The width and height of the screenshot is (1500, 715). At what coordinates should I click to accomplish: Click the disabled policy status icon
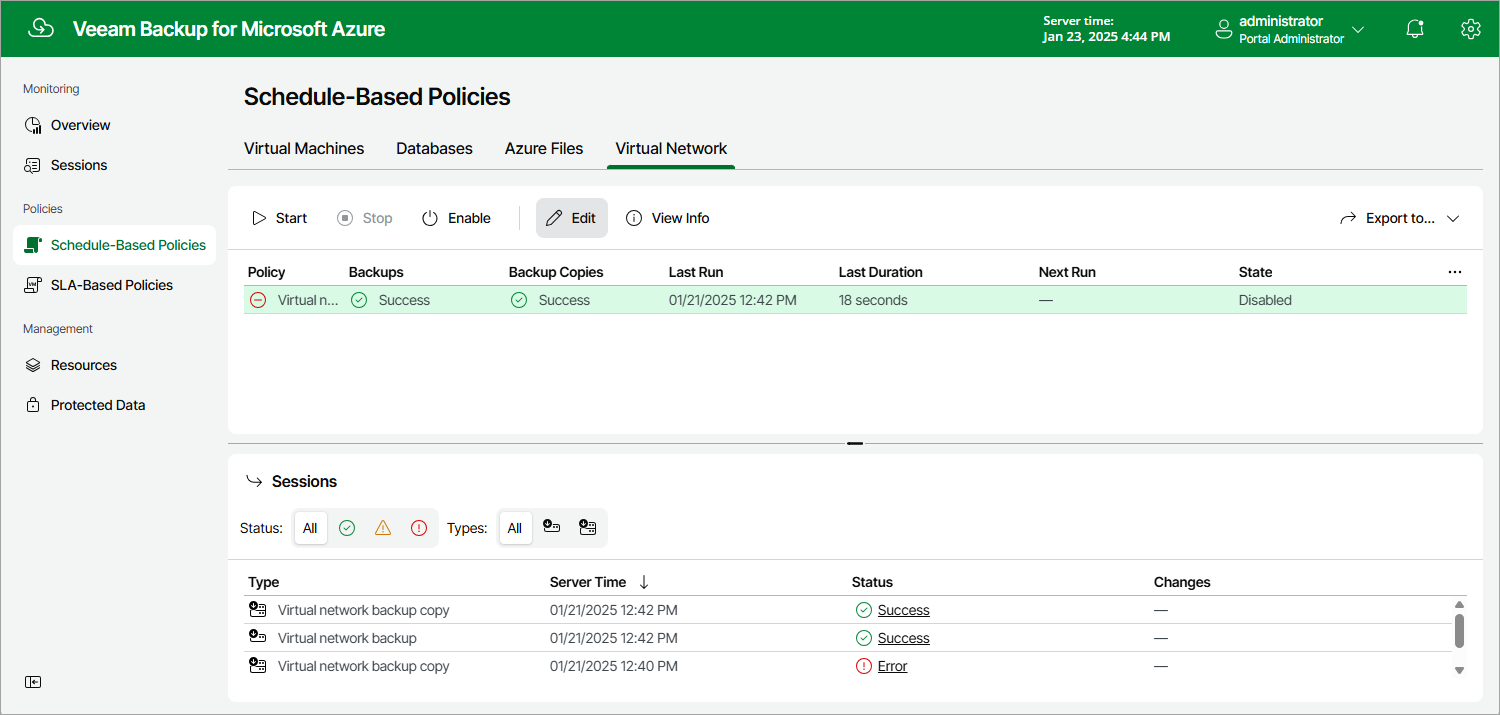pos(258,300)
